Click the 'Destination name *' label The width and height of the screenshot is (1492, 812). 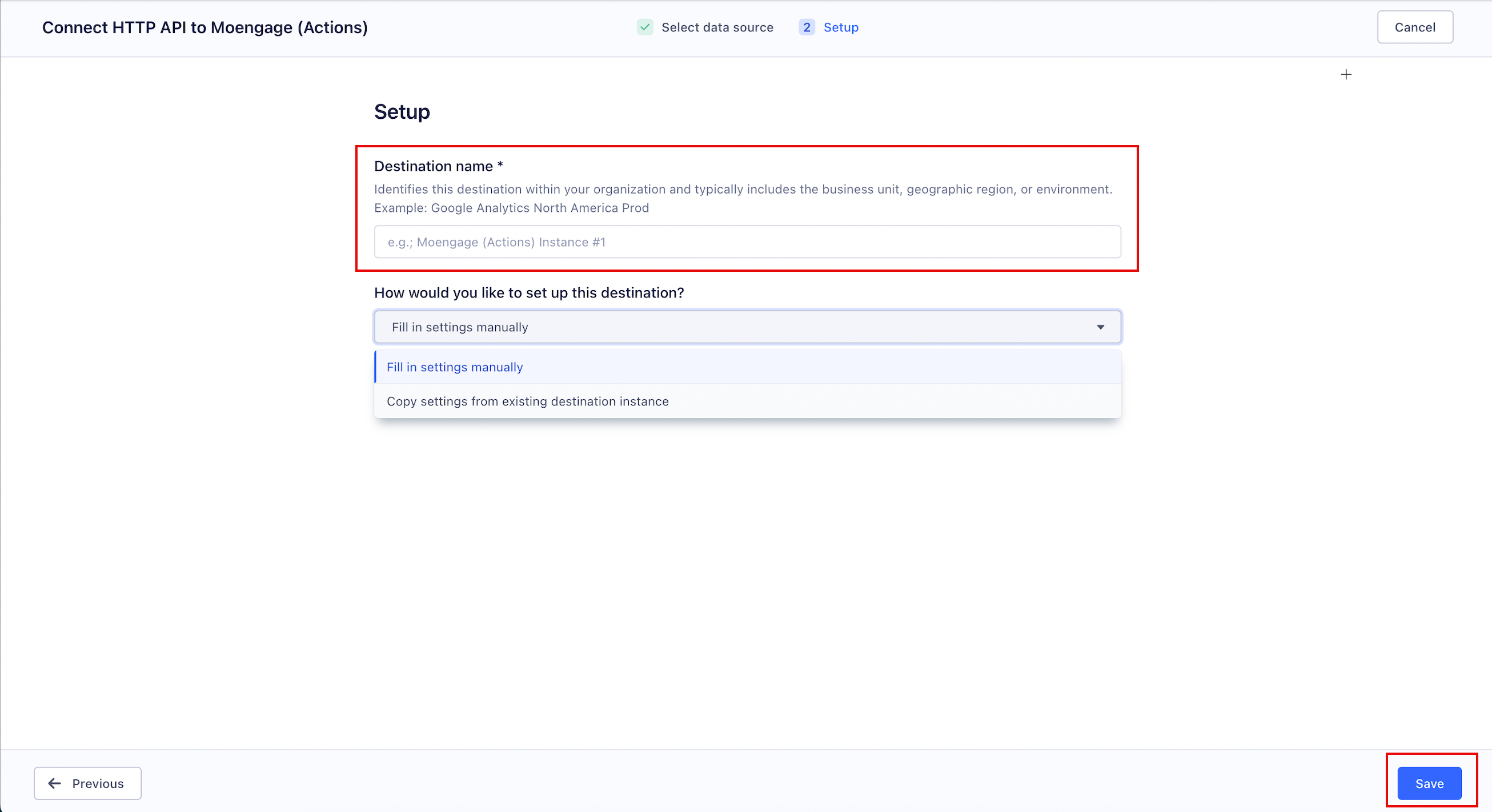coord(439,166)
